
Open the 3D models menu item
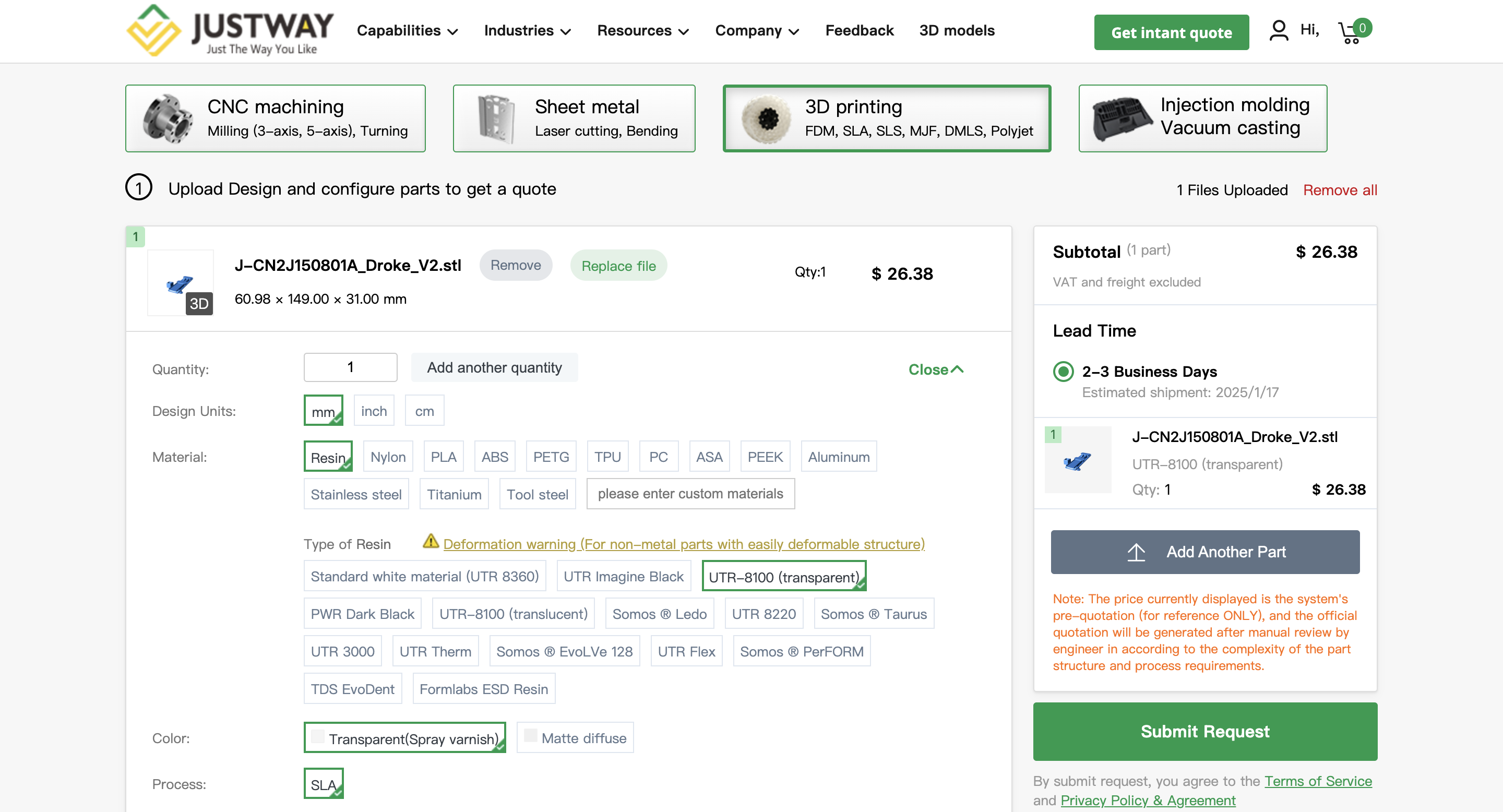coord(956,30)
